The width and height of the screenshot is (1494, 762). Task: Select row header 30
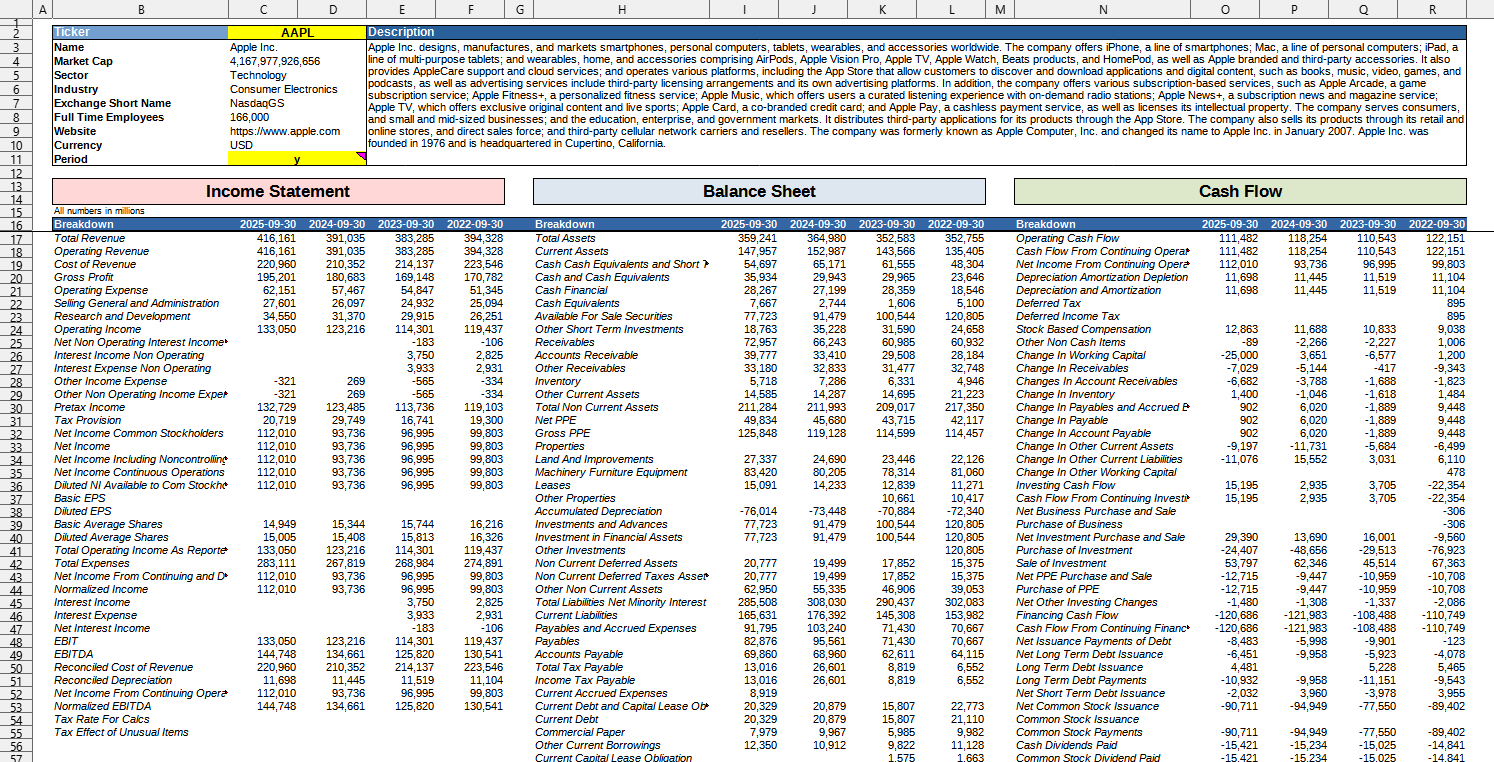coord(17,407)
